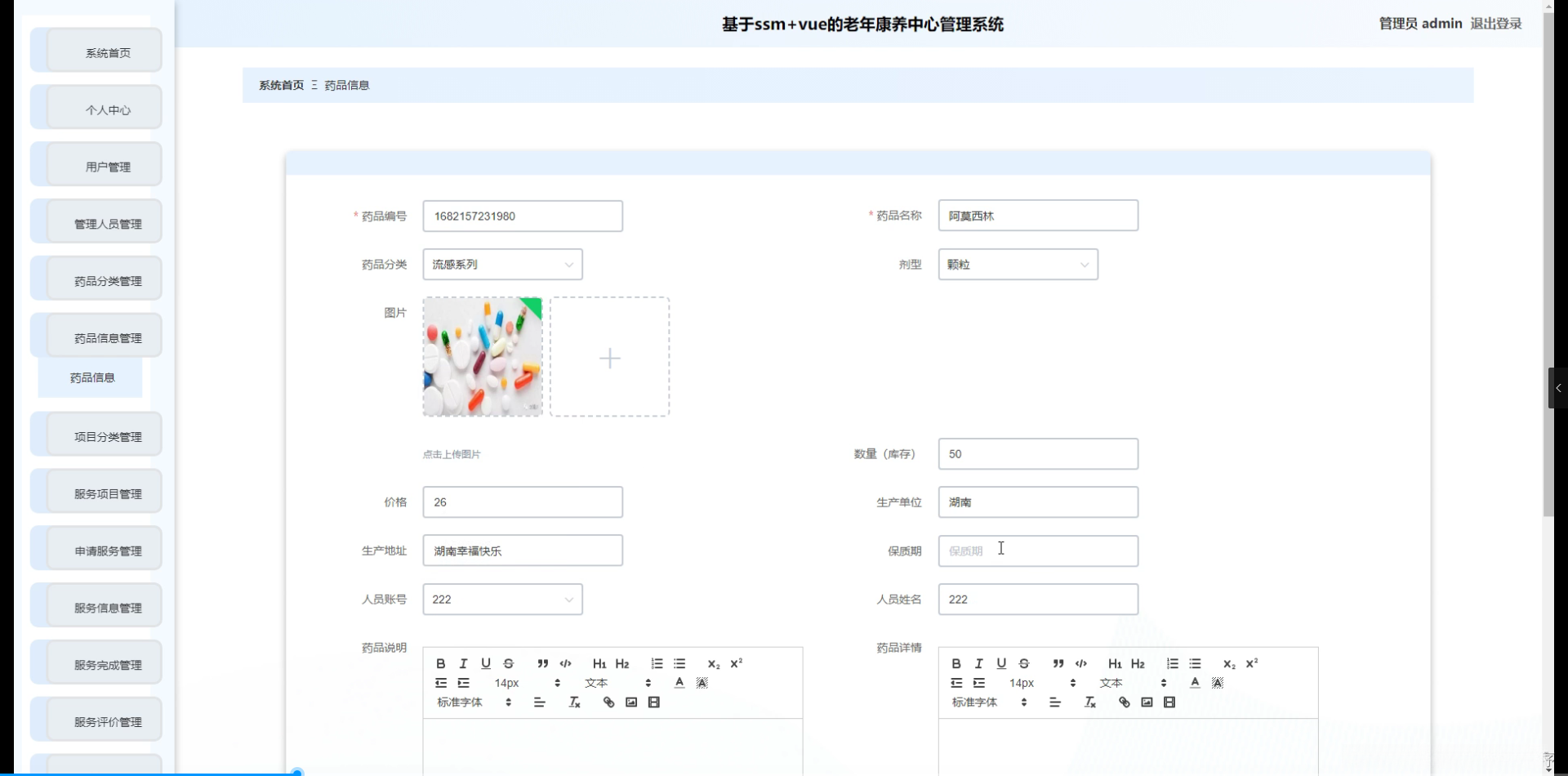The width and height of the screenshot is (1568, 776).
Task: Click uploaded pills image thumbnail
Action: [483, 357]
